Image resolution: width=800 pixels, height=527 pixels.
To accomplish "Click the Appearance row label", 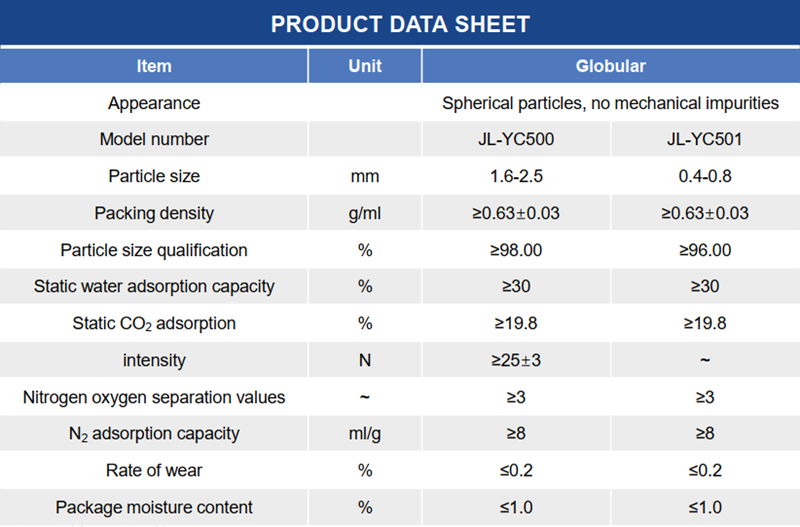I will tap(154, 103).
